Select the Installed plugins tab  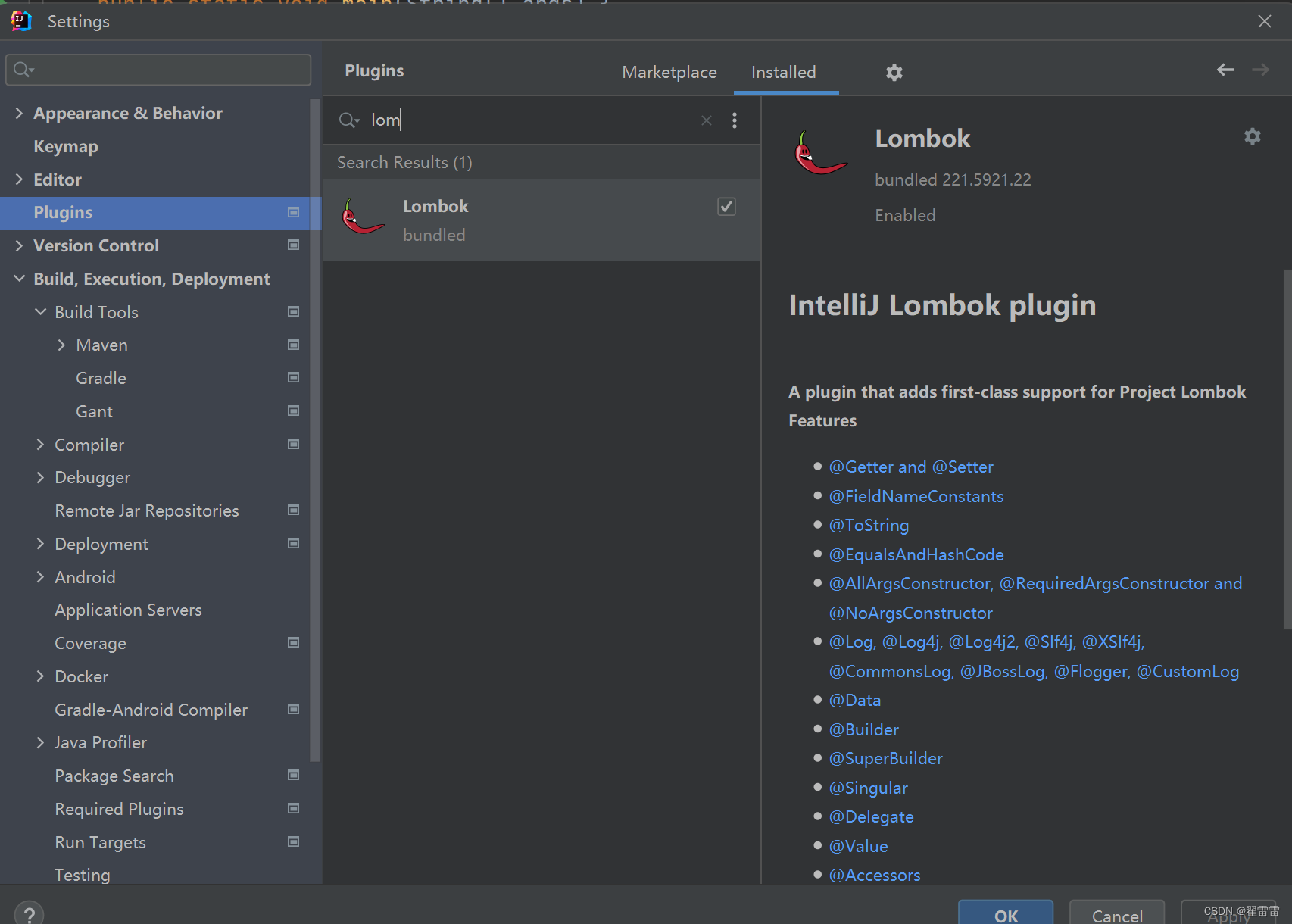[784, 72]
